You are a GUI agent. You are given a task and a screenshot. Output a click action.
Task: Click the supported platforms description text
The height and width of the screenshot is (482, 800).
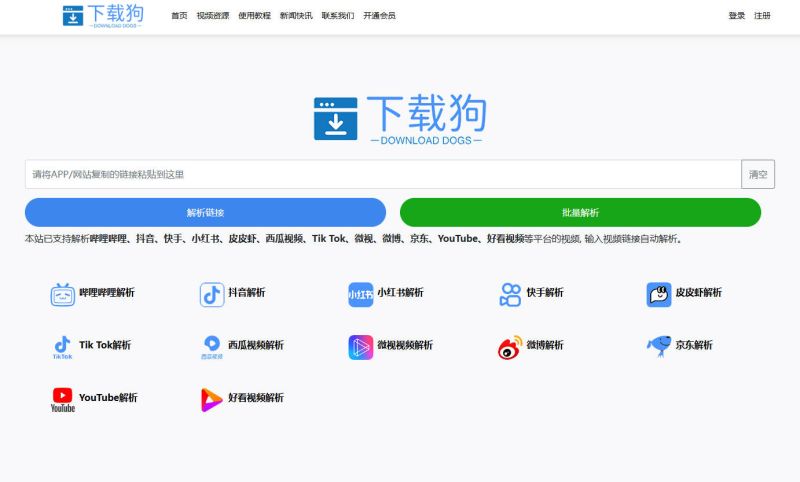(x=353, y=238)
